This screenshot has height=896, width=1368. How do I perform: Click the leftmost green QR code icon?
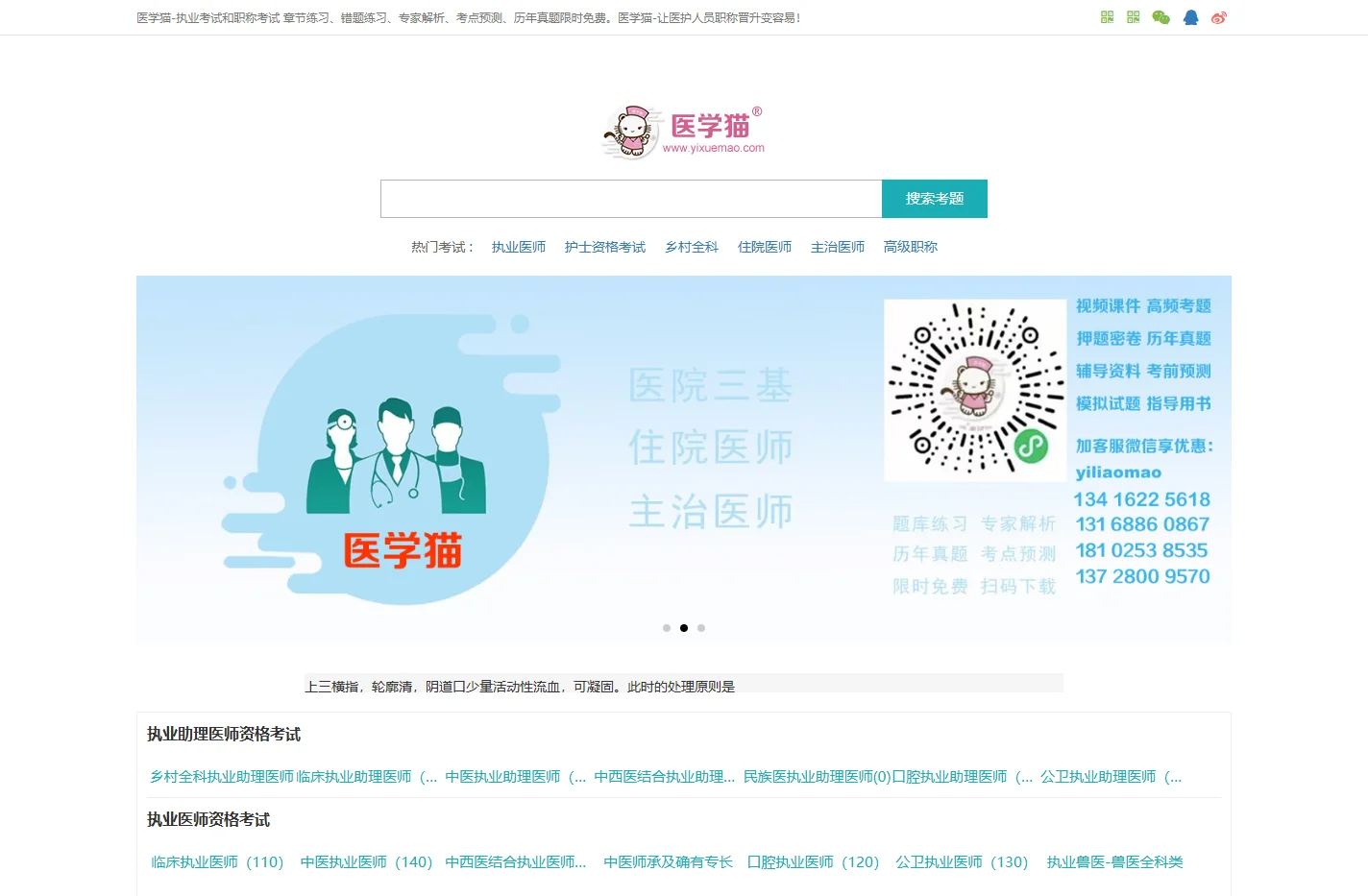click(x=1107, y=17)
